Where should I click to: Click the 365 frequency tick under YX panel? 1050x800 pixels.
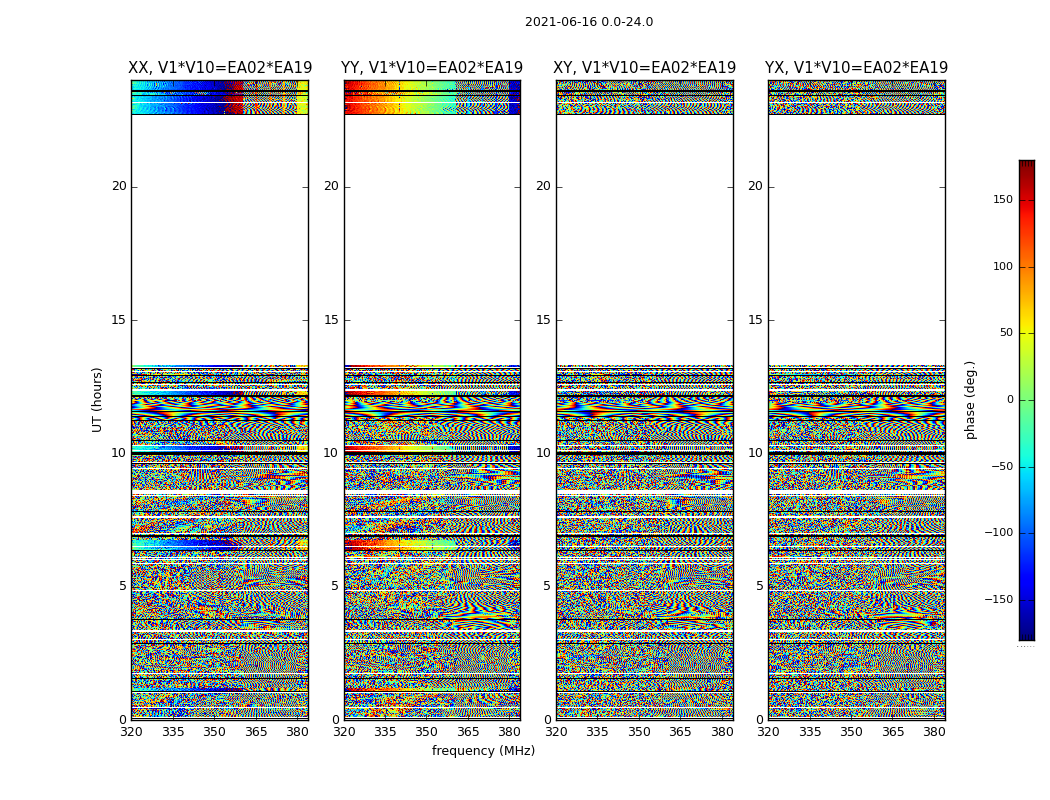[893, 732]
